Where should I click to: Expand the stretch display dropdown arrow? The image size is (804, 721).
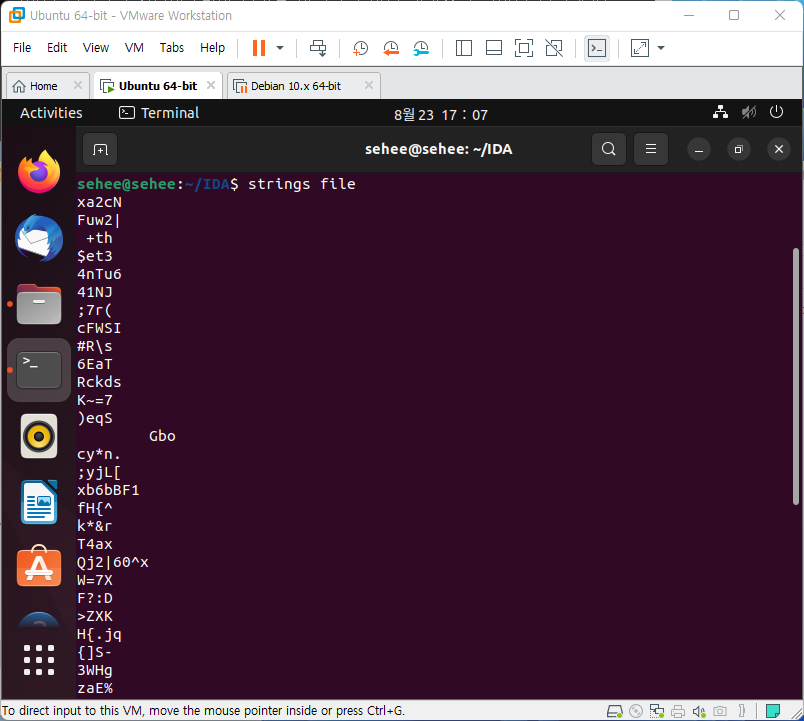661,48
